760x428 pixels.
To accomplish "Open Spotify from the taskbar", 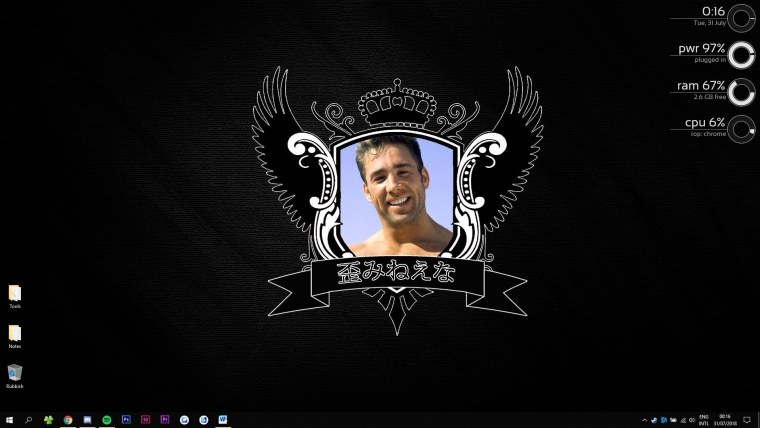I will (x=107, y=420).
